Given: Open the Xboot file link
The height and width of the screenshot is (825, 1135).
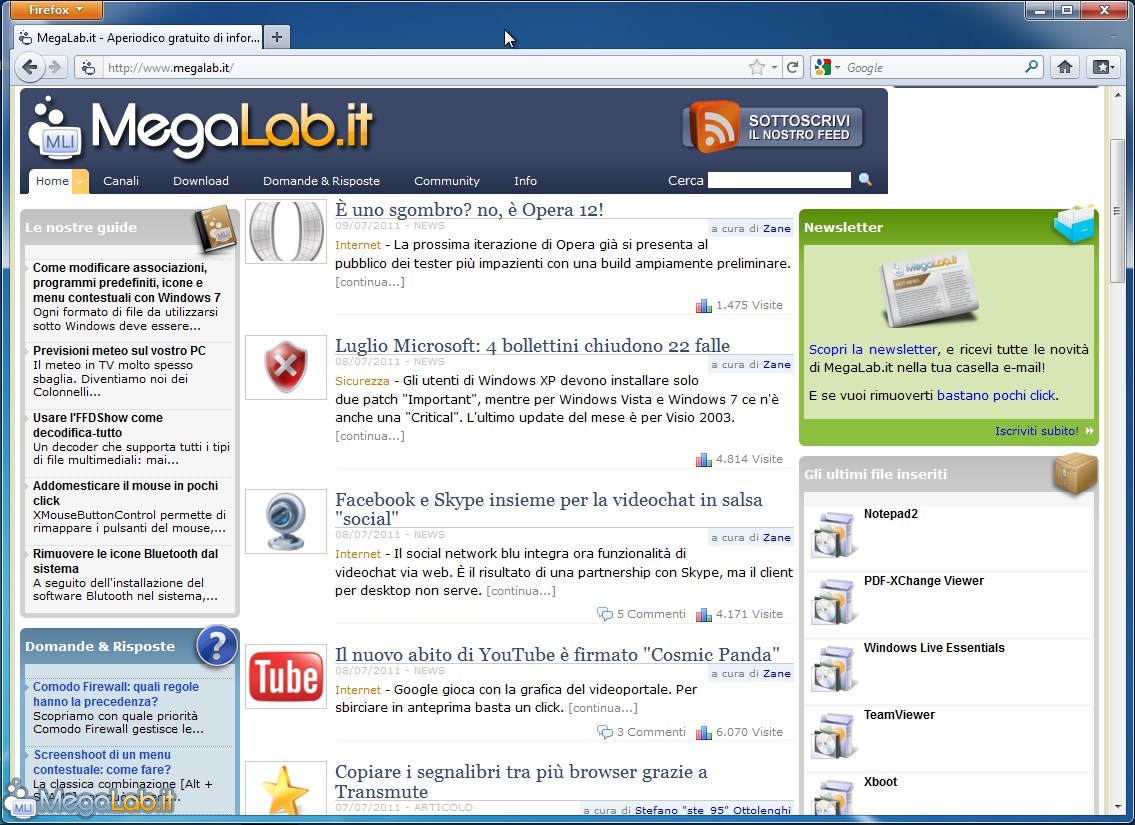Looking at the screenshot, I should click(x=880, y=782).
